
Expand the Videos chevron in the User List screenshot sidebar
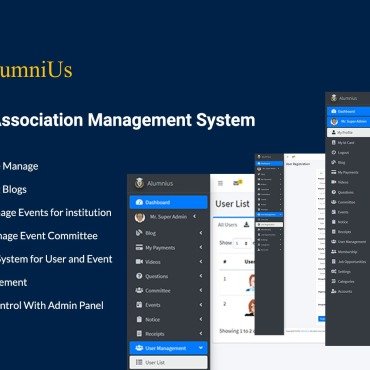[201, 262]
